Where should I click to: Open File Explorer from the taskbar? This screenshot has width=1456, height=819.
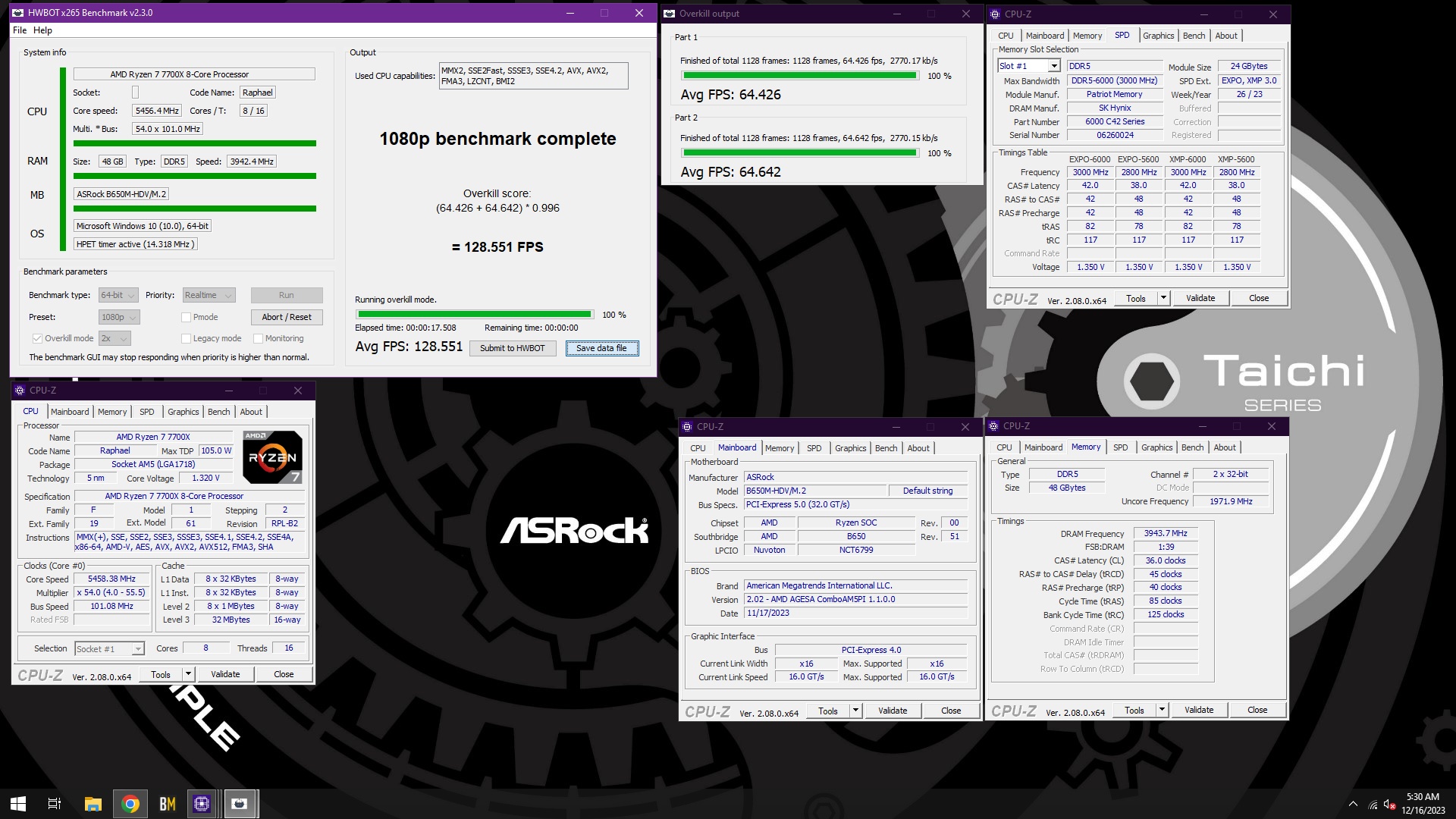pos(93,804)
